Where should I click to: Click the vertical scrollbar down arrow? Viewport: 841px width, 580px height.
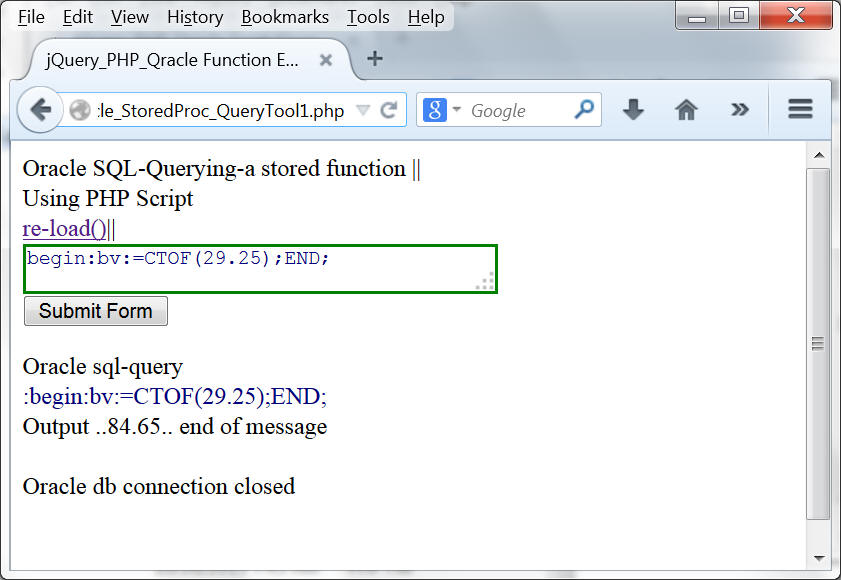point(818,559)
